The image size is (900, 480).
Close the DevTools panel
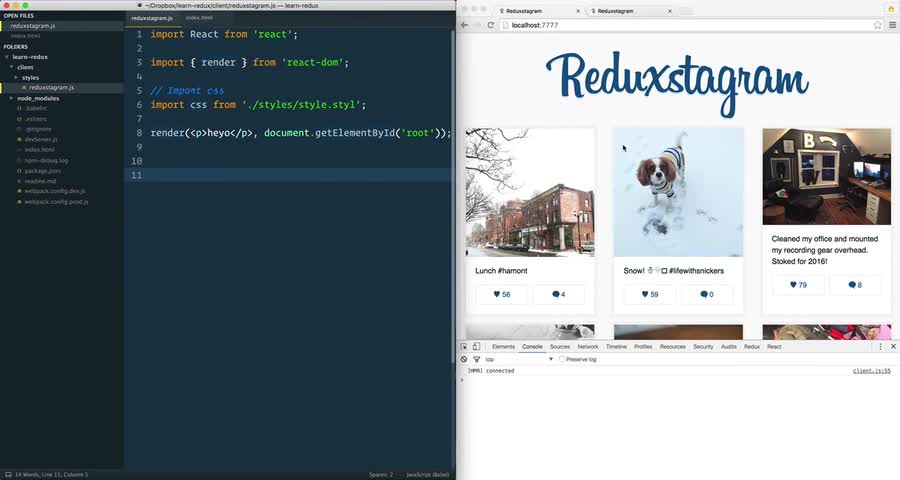[x=893, y=347]
